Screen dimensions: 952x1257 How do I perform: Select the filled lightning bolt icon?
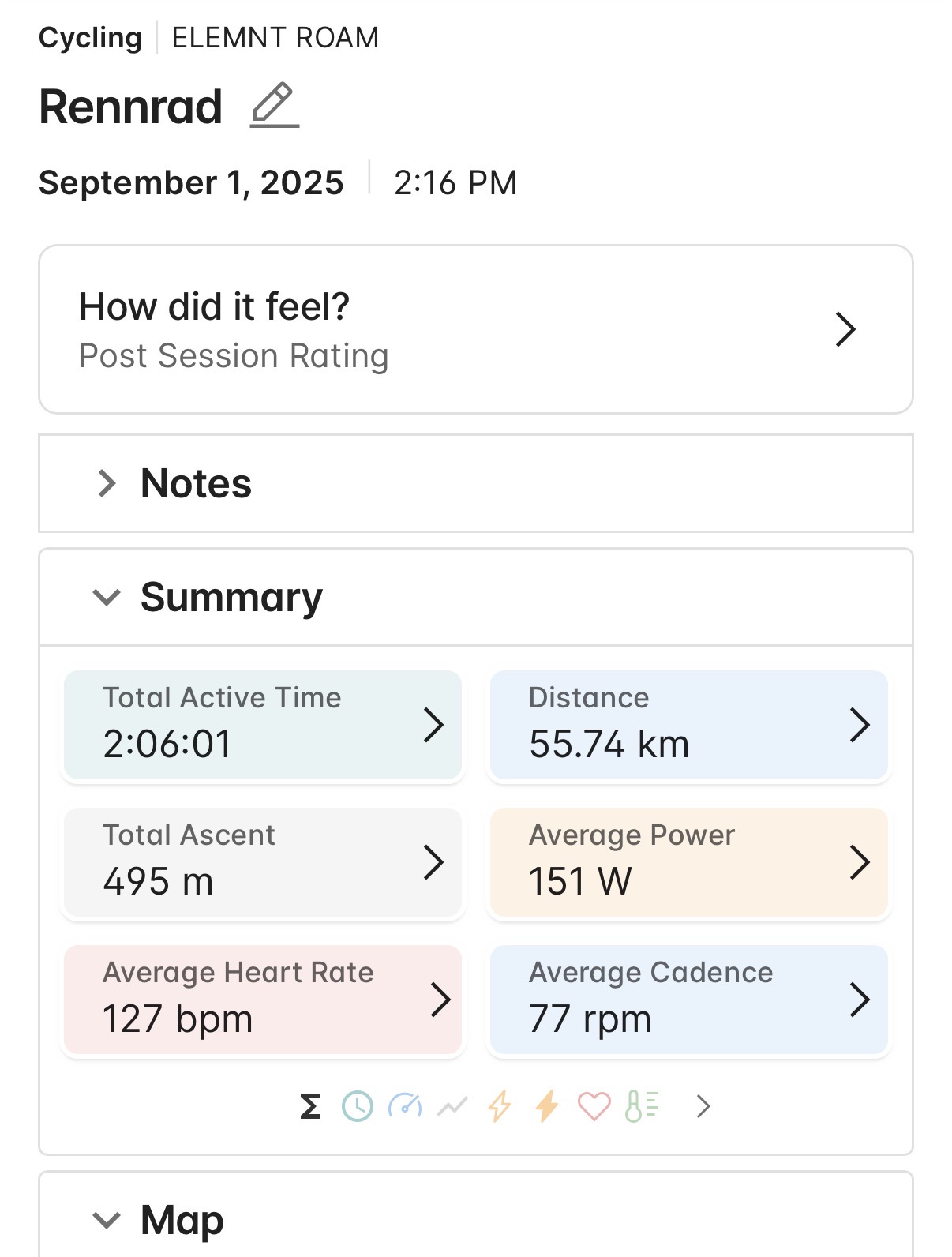click(x=546, y=1106)
